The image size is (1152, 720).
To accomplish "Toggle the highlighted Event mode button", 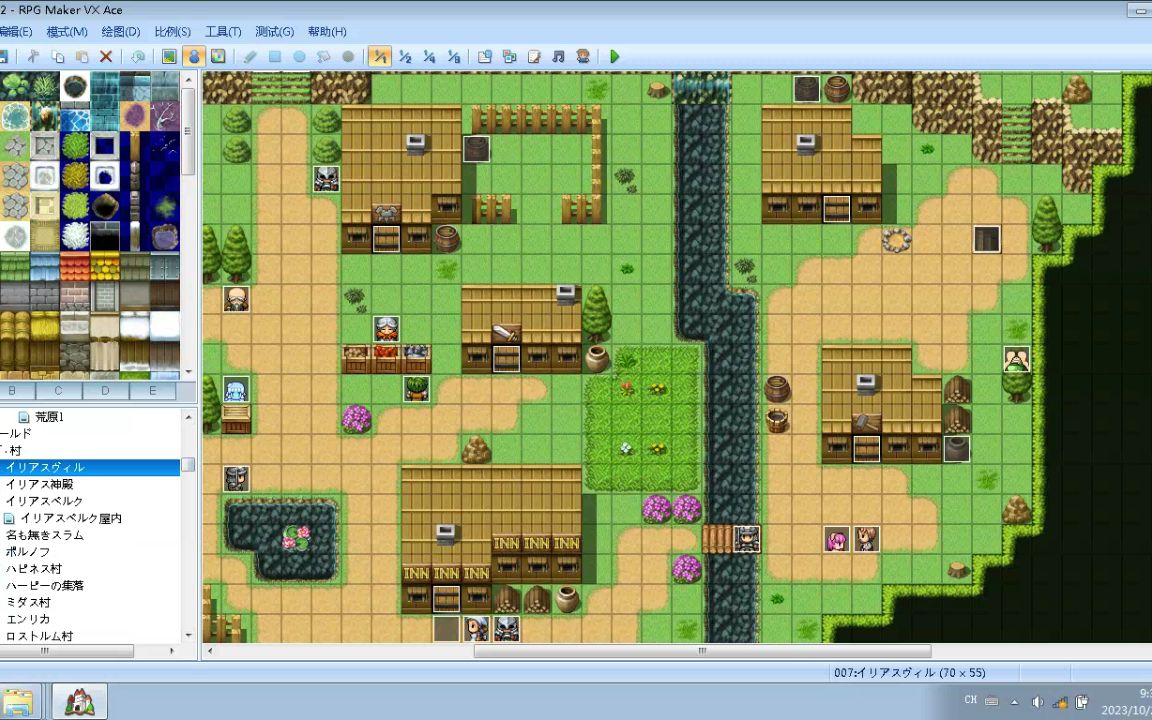I will click(194, 57).
